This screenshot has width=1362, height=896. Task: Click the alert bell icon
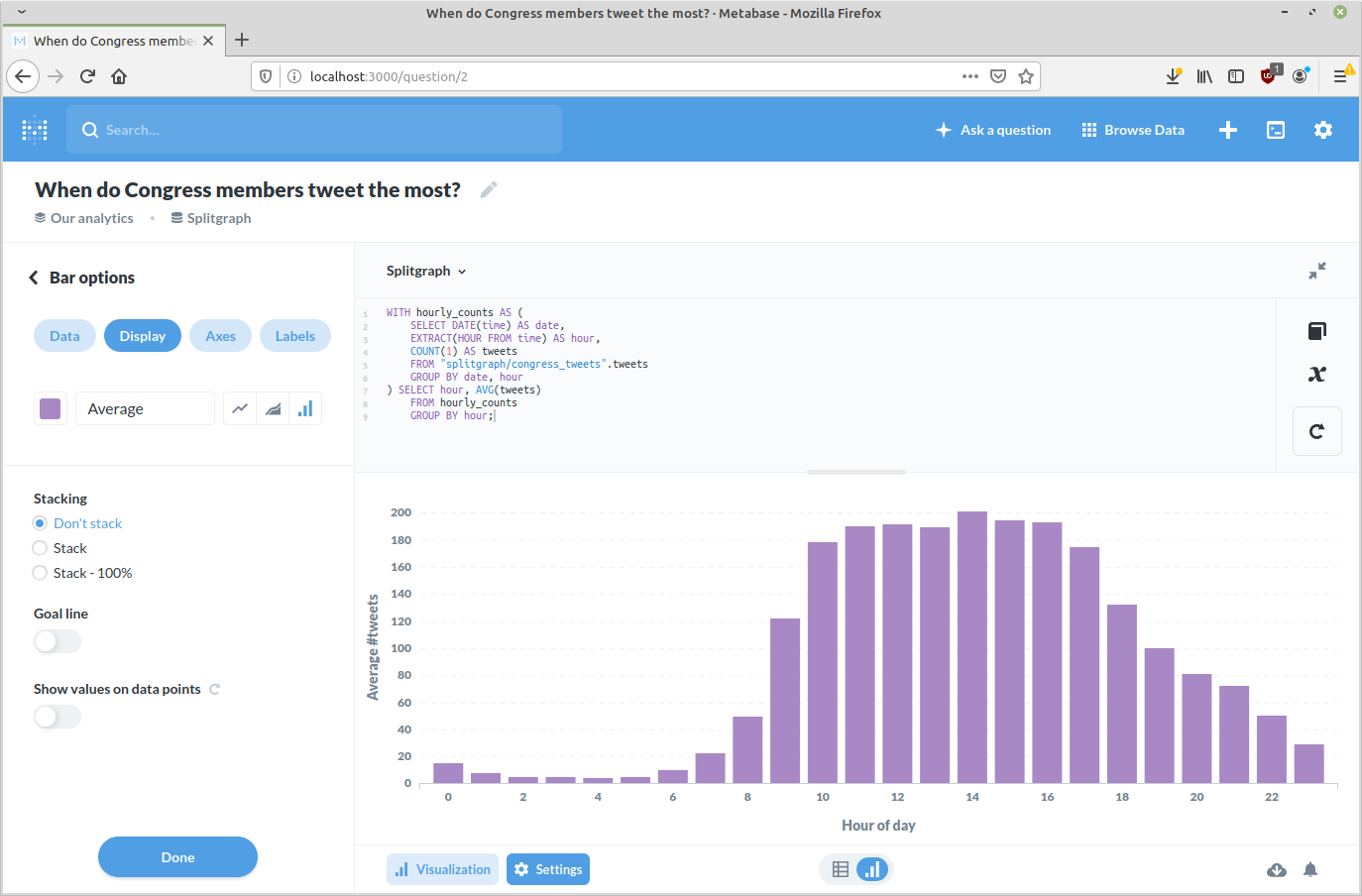point(1310,869)
